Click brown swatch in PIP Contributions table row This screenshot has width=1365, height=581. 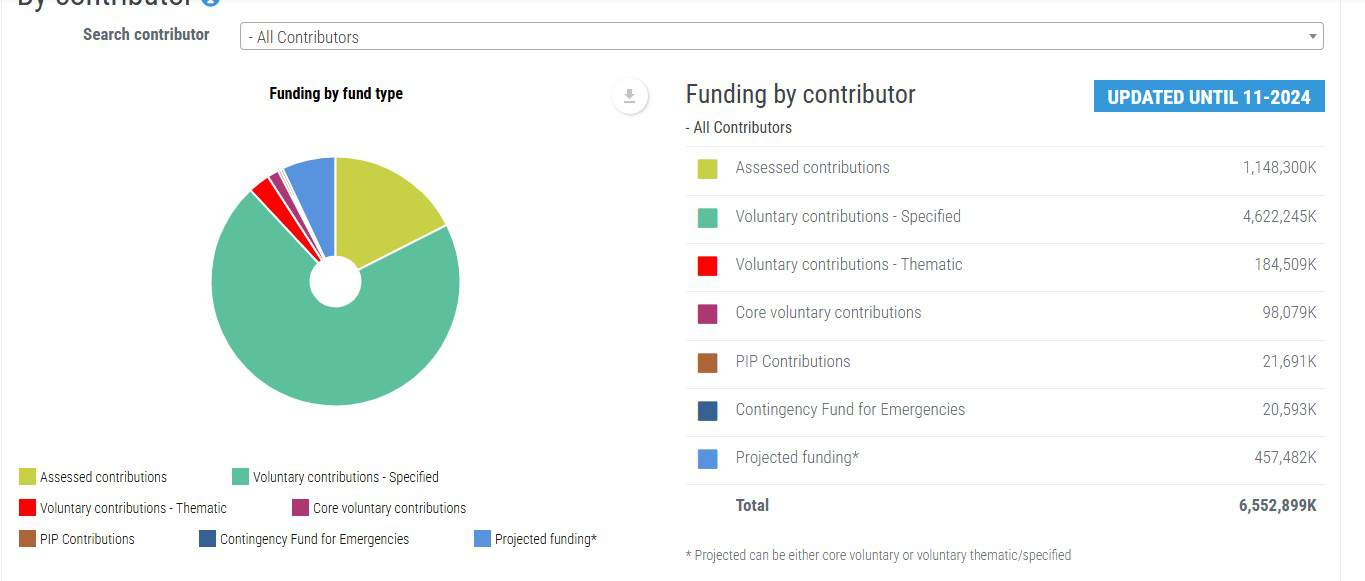click(707, 363)
